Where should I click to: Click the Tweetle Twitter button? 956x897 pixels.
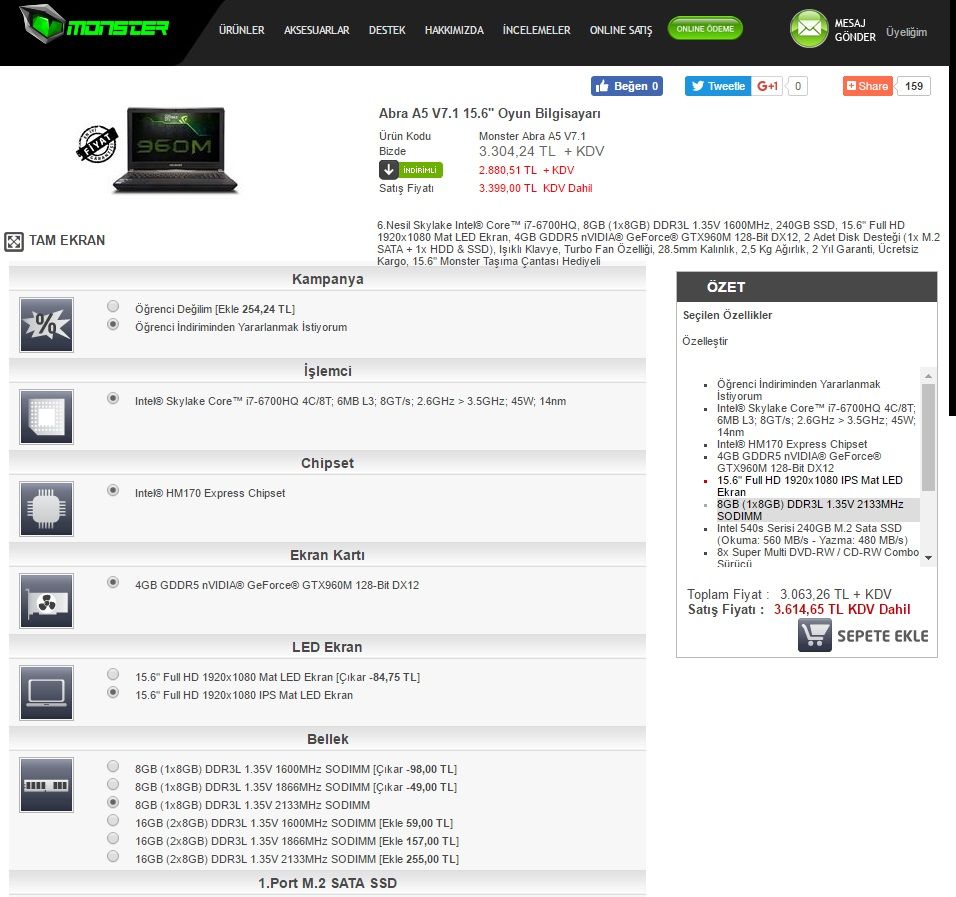[x=718, y=86]
